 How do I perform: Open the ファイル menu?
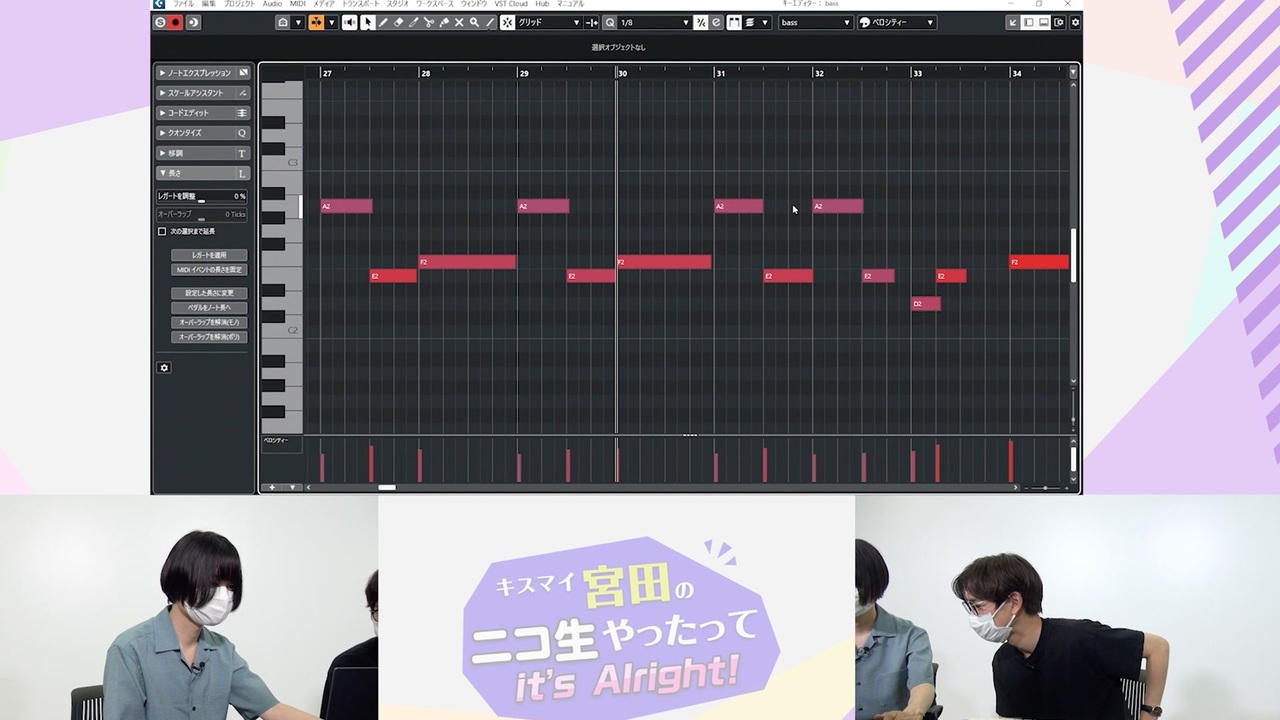(183, 4)
